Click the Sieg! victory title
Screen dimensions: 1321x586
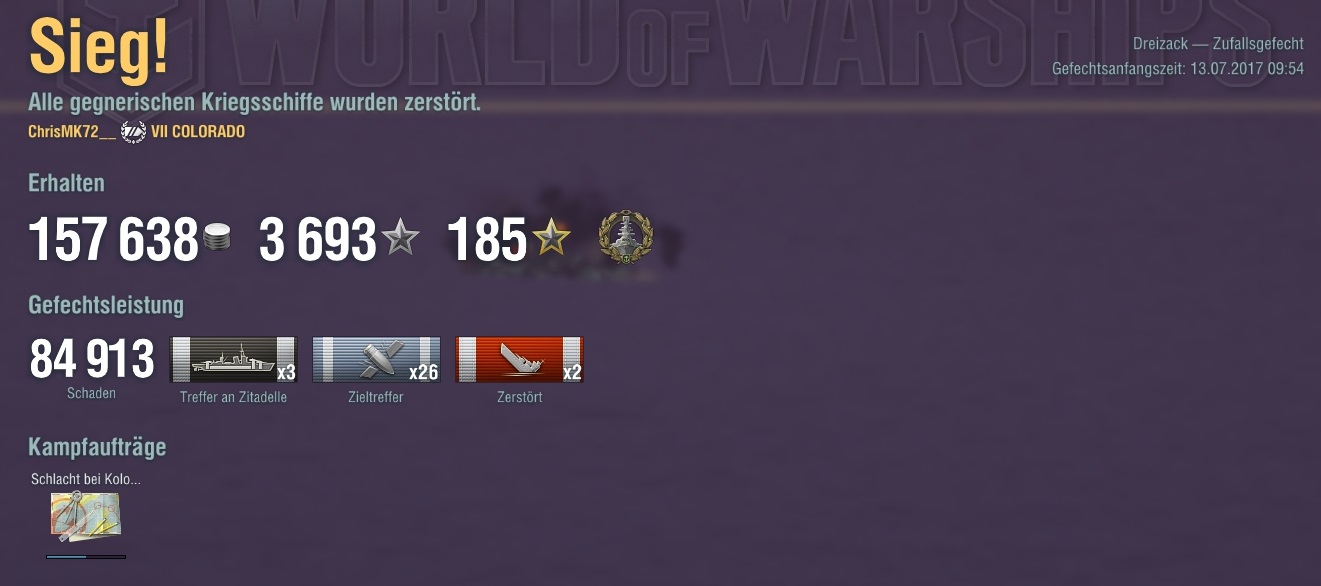coord(98,48)
